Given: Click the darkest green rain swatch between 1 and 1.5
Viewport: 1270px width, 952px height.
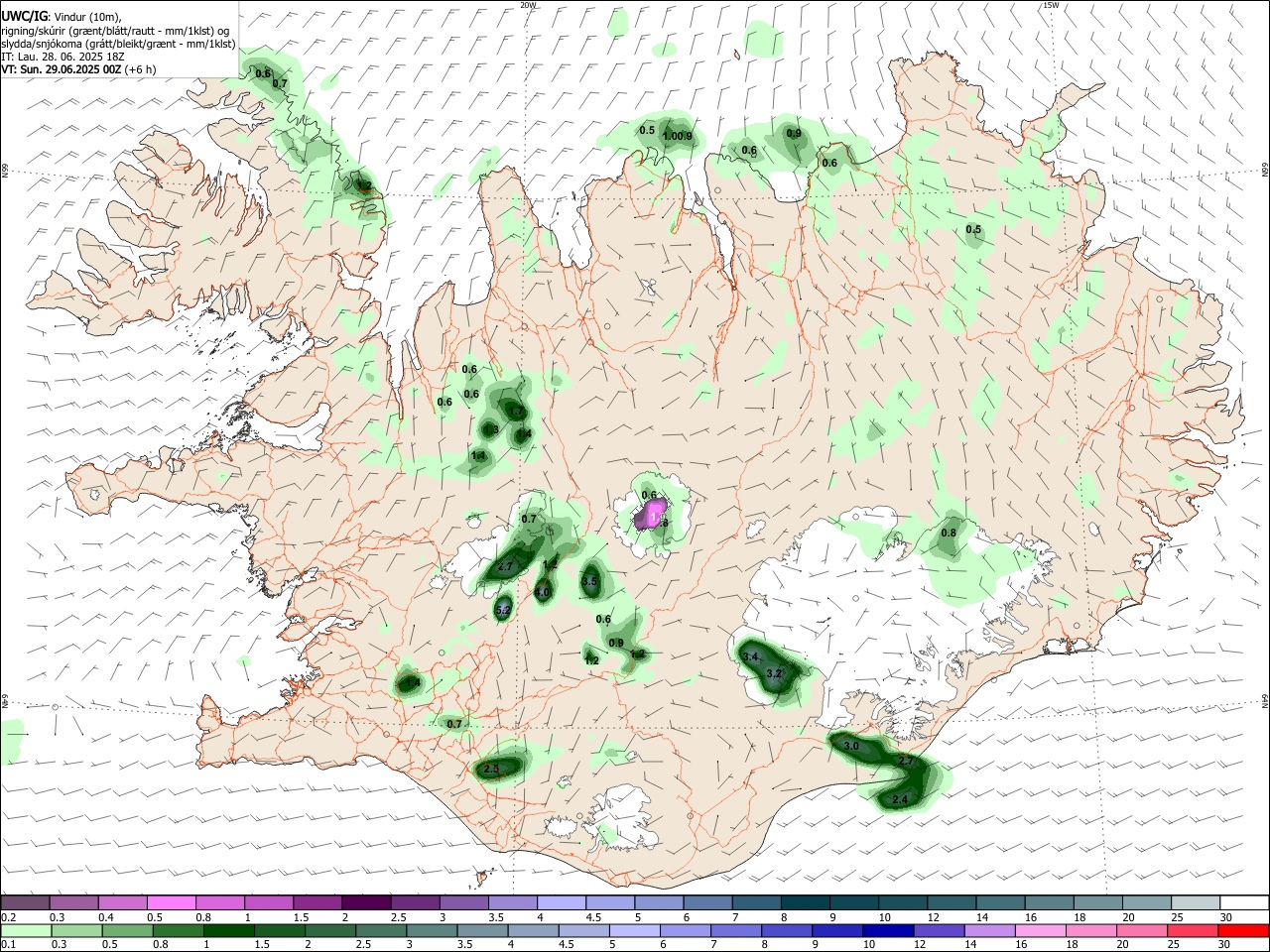Looking at the screenshot, I should 229,931.
